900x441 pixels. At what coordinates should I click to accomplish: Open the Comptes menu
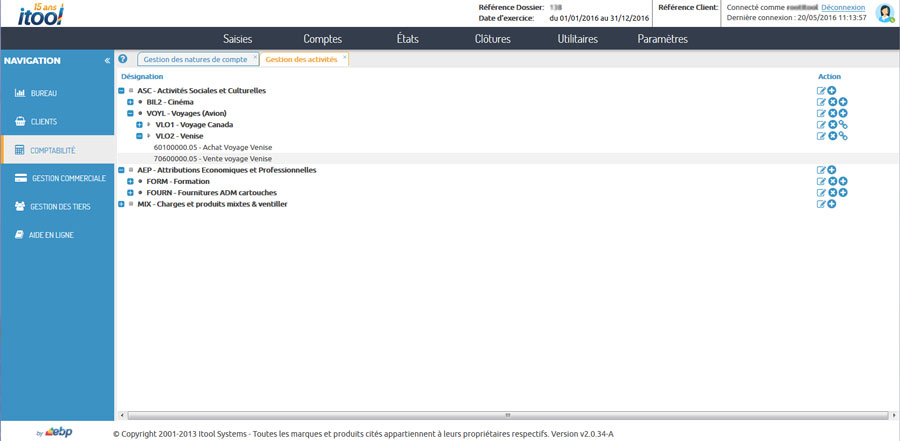pos(323,39)
